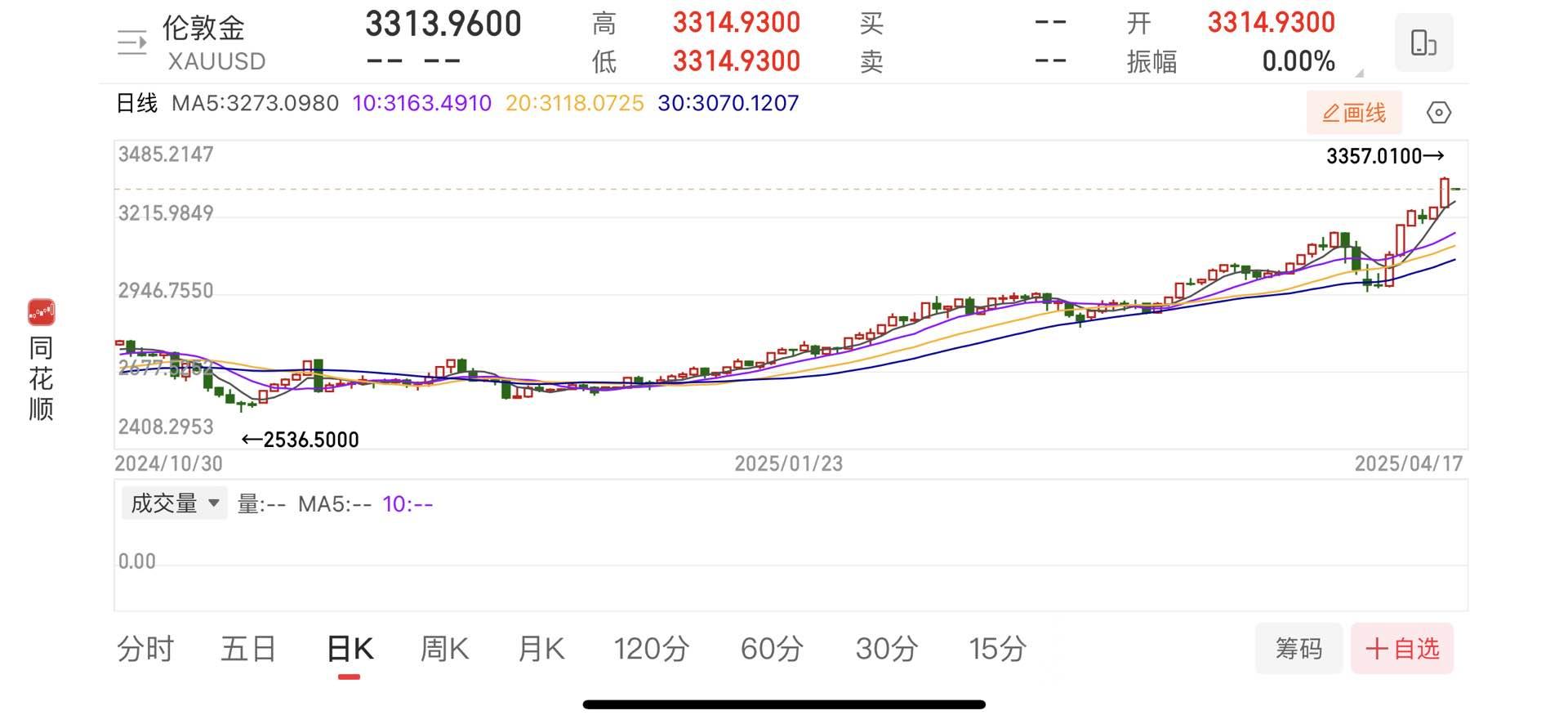
Task: Switch to 分时 chart tab
Action: (145, 649)
